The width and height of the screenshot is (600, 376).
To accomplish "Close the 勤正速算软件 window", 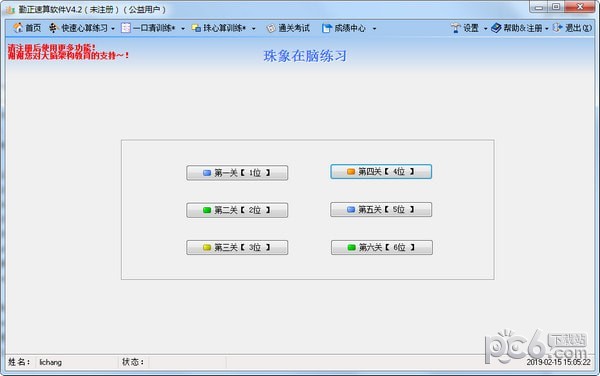I will (x=580, y=7).
